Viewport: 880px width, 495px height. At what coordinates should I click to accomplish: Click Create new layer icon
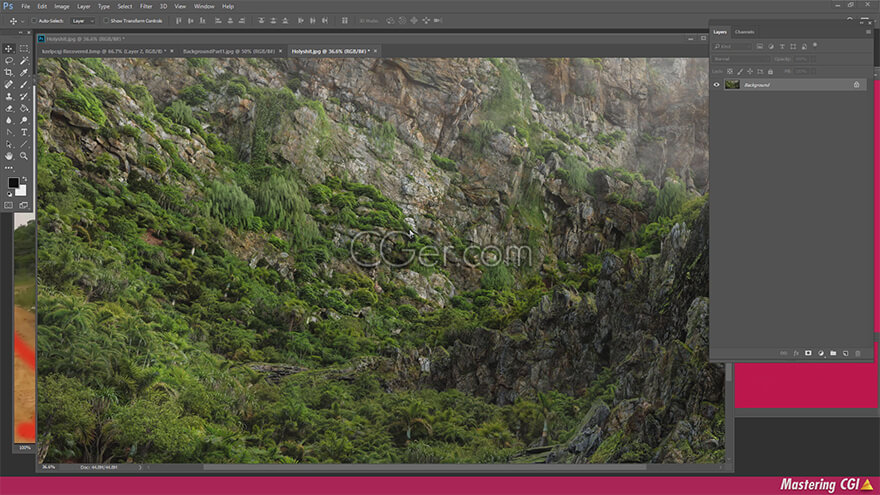point(845,353)
